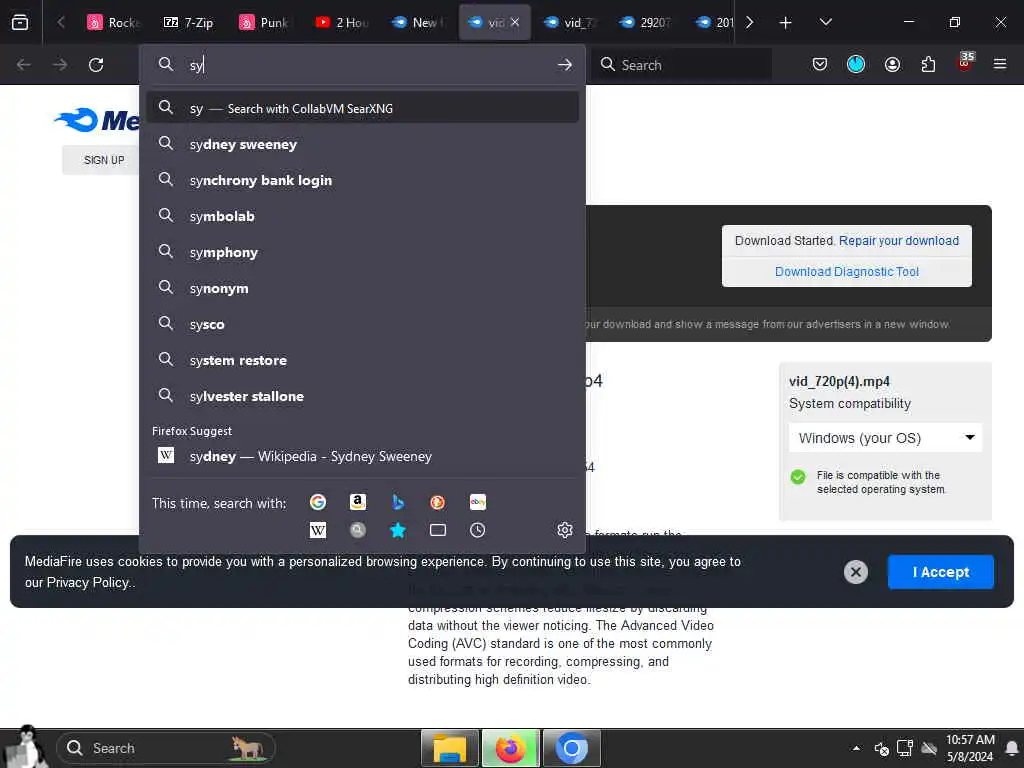The width and height of the screenshot is (1024, 768).
Task: Choose the 'symbolab' suggestion
Action: coord(362,216)
